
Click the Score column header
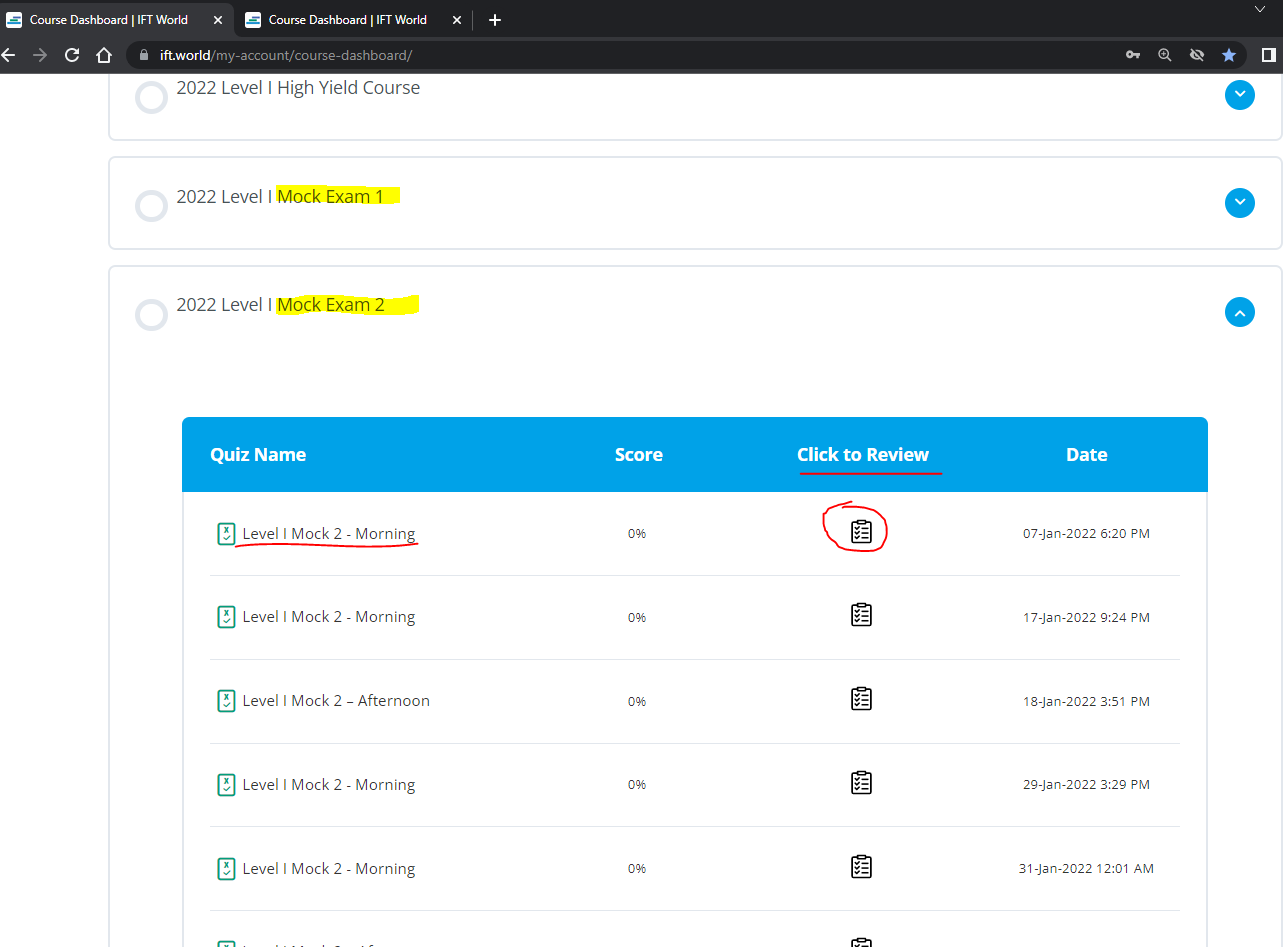pyautogui.click(x=638, y=455)
